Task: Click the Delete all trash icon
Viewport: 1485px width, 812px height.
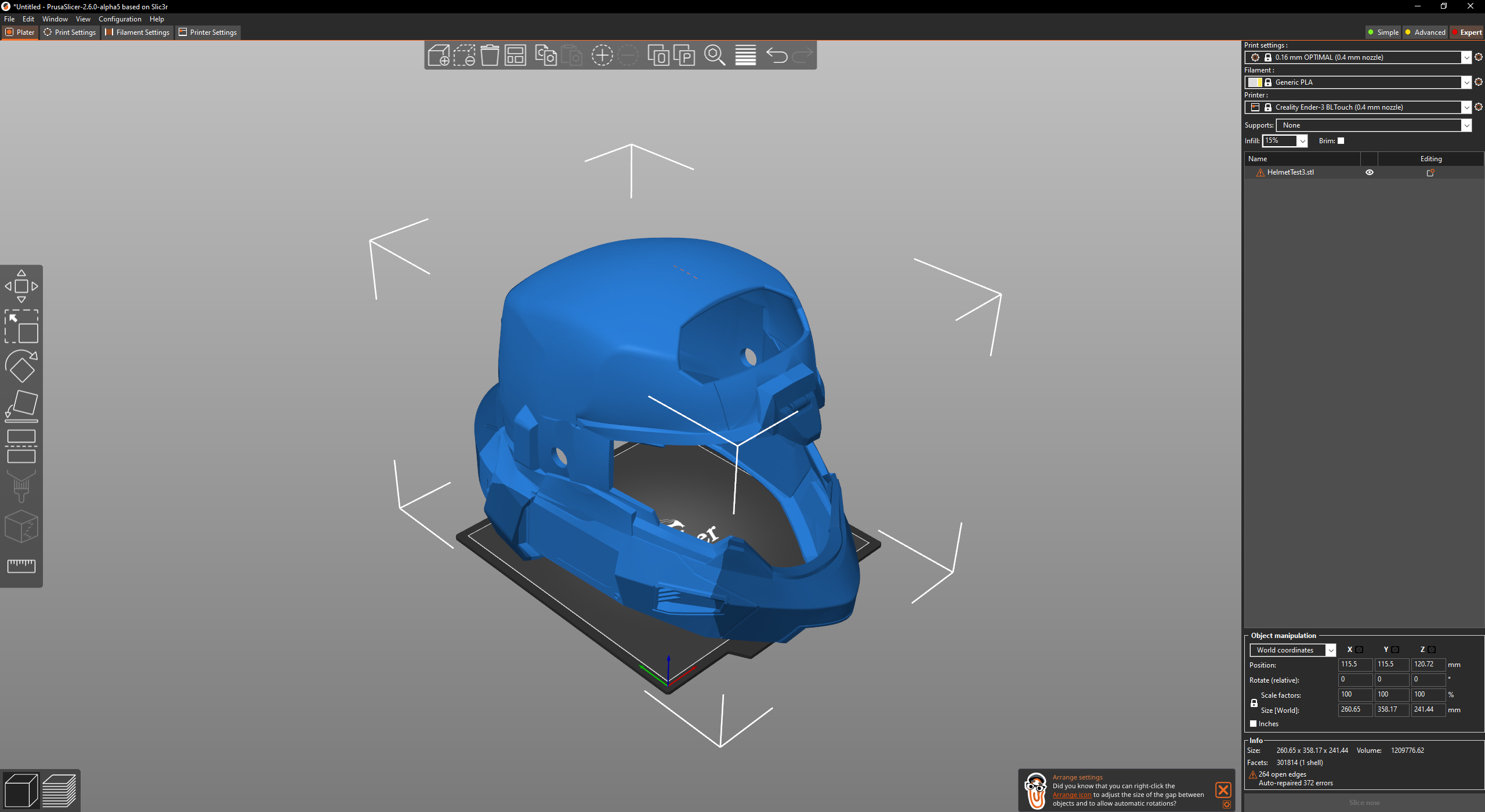Action: click(x=490, y=55)
